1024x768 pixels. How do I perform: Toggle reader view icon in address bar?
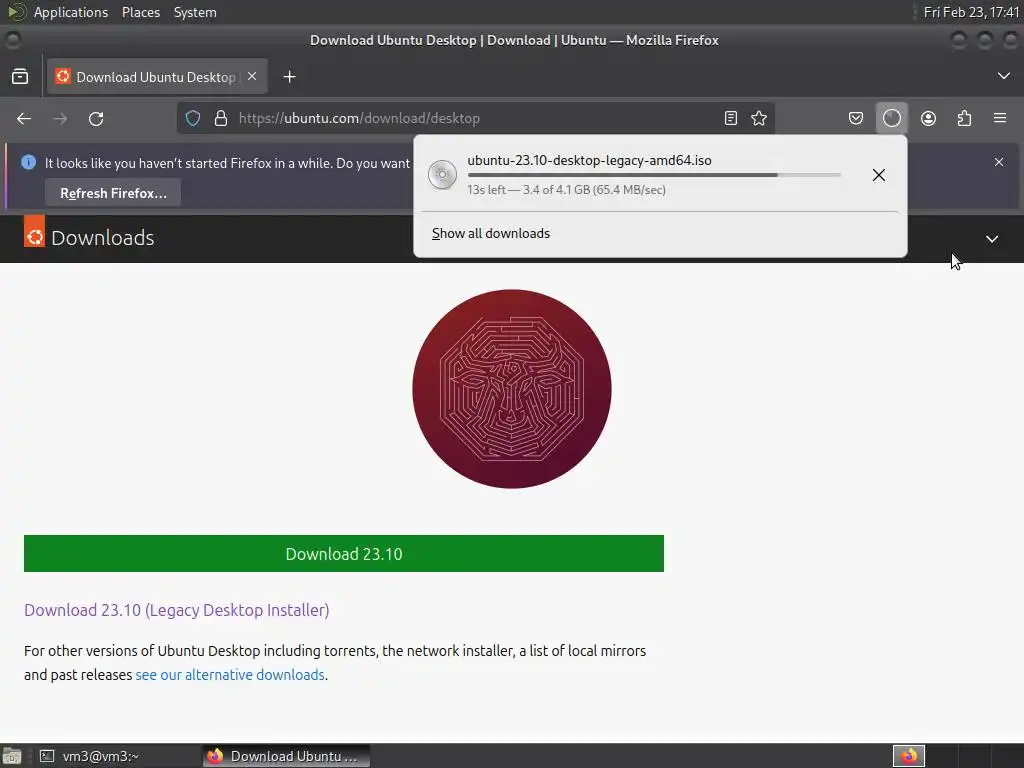[x=731, y=118]
